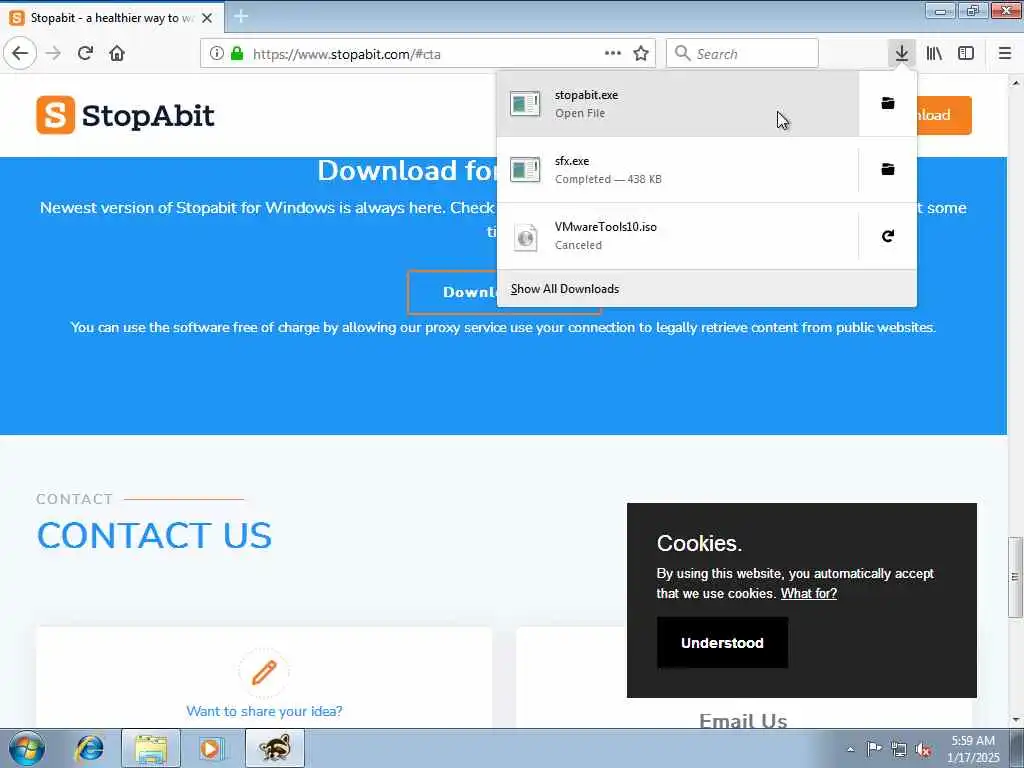Screen dimensions: 1024x768
Task: Show the sidebars icon
Action: pyautogui.click(x=966, y=54)
